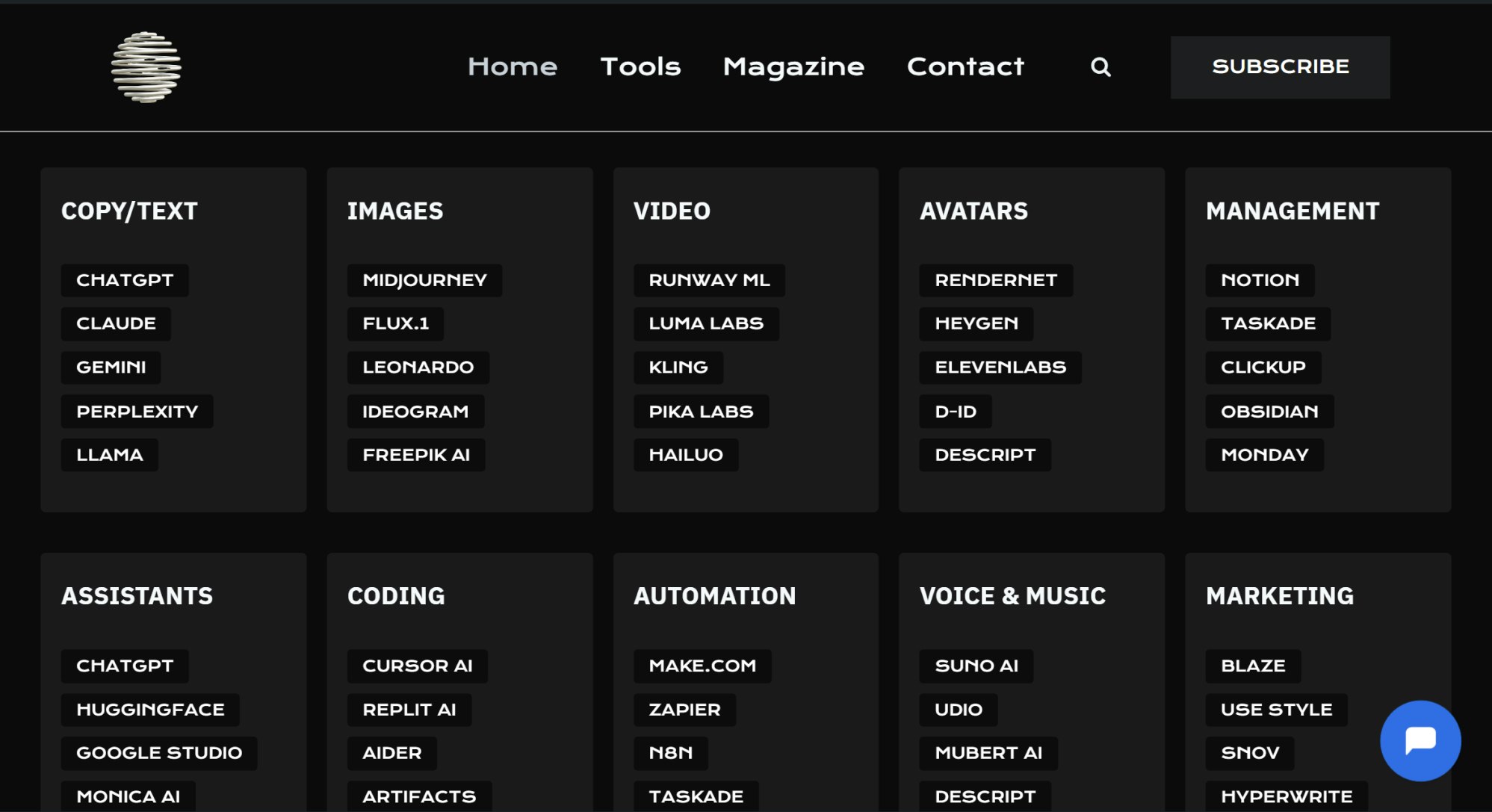The height and width of the screenshot is (812, 1492).
Task: Open the Tools menu item
Action: [640, 67]
